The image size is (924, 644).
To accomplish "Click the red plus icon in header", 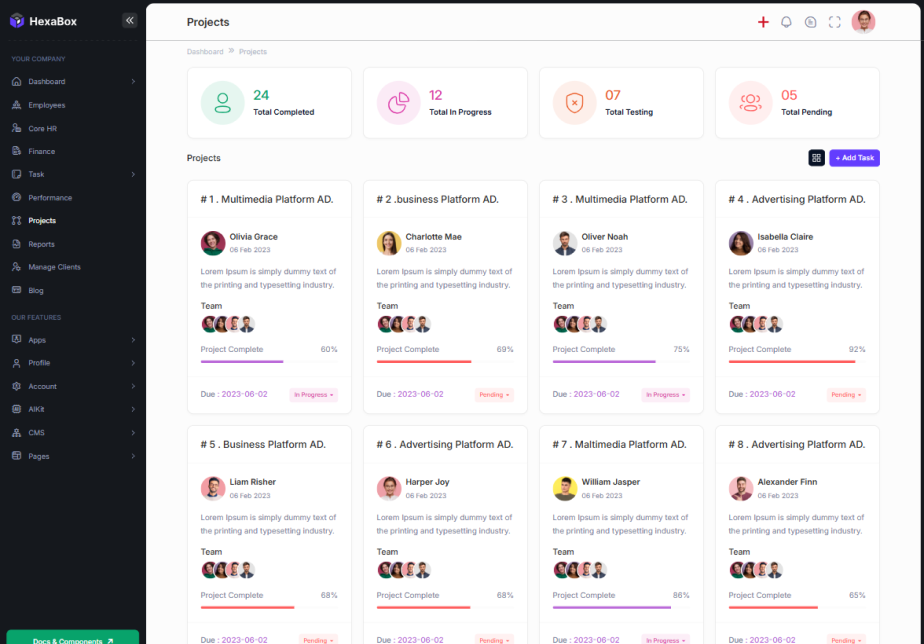I will coord(763,22).
